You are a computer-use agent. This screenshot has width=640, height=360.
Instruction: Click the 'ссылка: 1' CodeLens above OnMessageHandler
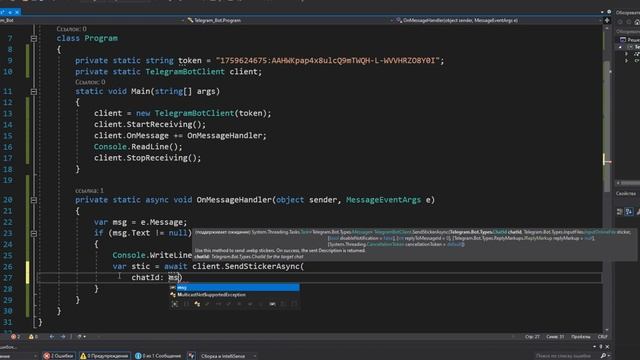pyautogui.click(x=89, y=191)
